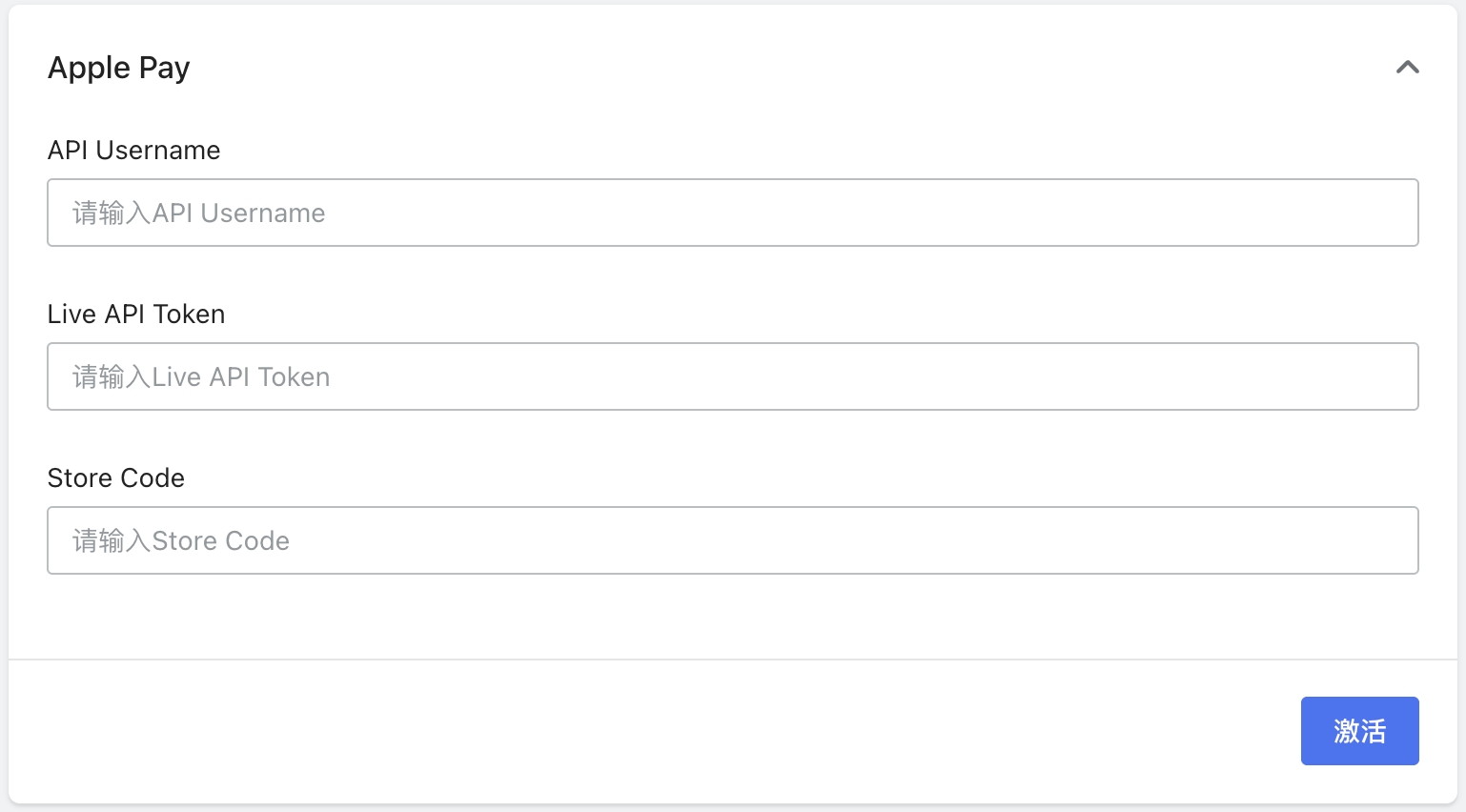Click the Store Code field label
This screenshot has height=812, width=1466.
[x=116, y=478]
